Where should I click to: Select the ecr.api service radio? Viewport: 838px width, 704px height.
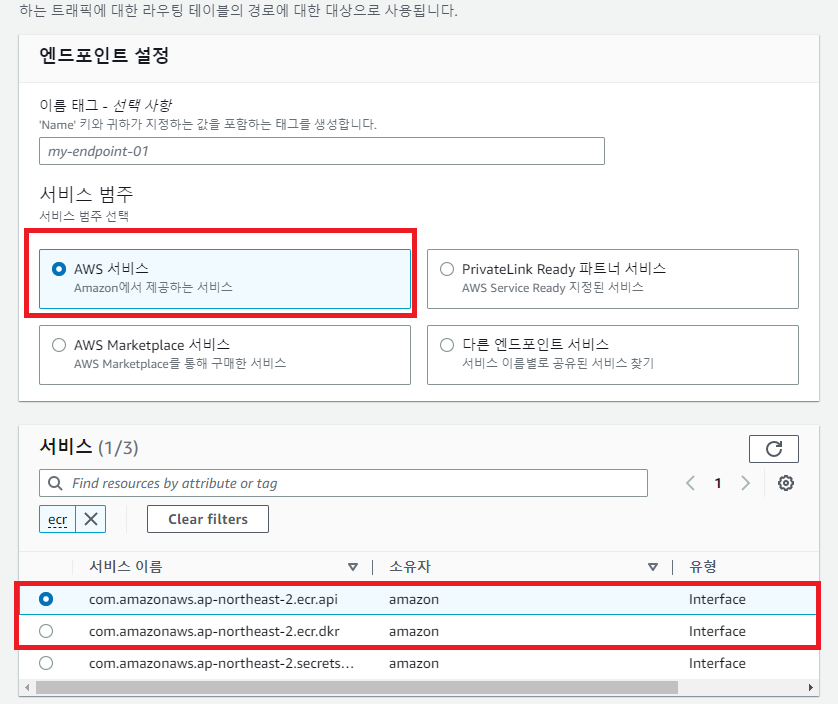click(x=46, y=599)
